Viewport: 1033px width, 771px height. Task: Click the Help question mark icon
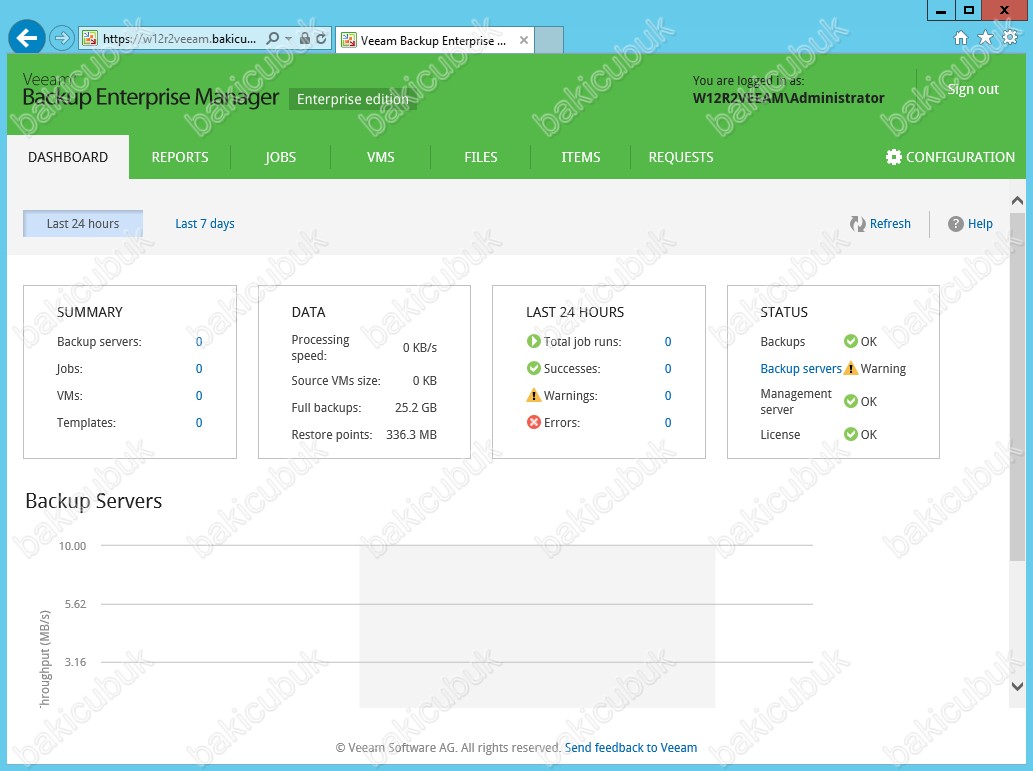pyautogui.click(x=955, y=224)
